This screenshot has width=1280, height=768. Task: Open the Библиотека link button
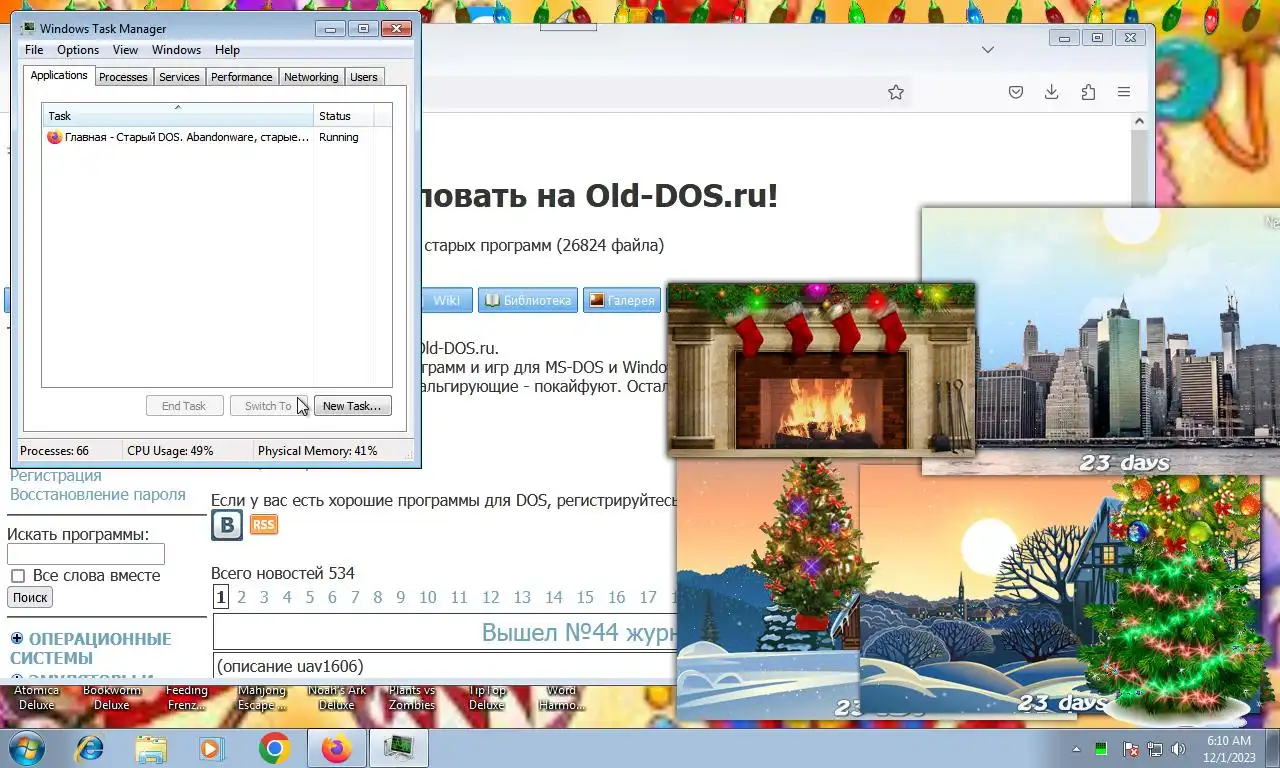pos(527,300)
